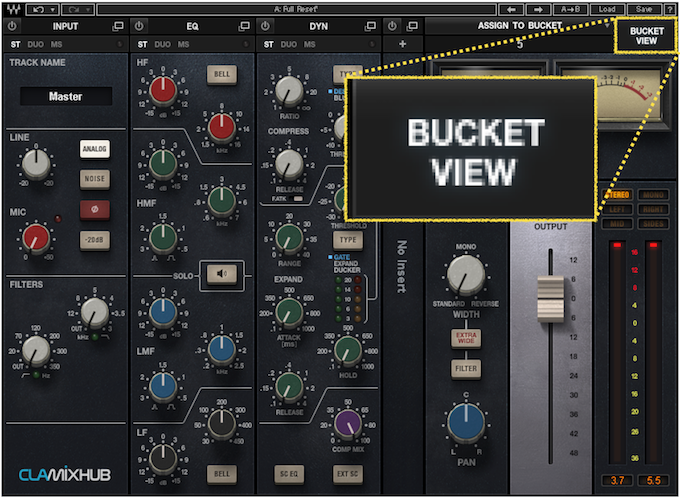The width and height of the screenshot is (680, 498).
Task: Open the preset menu 'A: Full Reset'
Action: pyautogui.click(x=296, y=9)
